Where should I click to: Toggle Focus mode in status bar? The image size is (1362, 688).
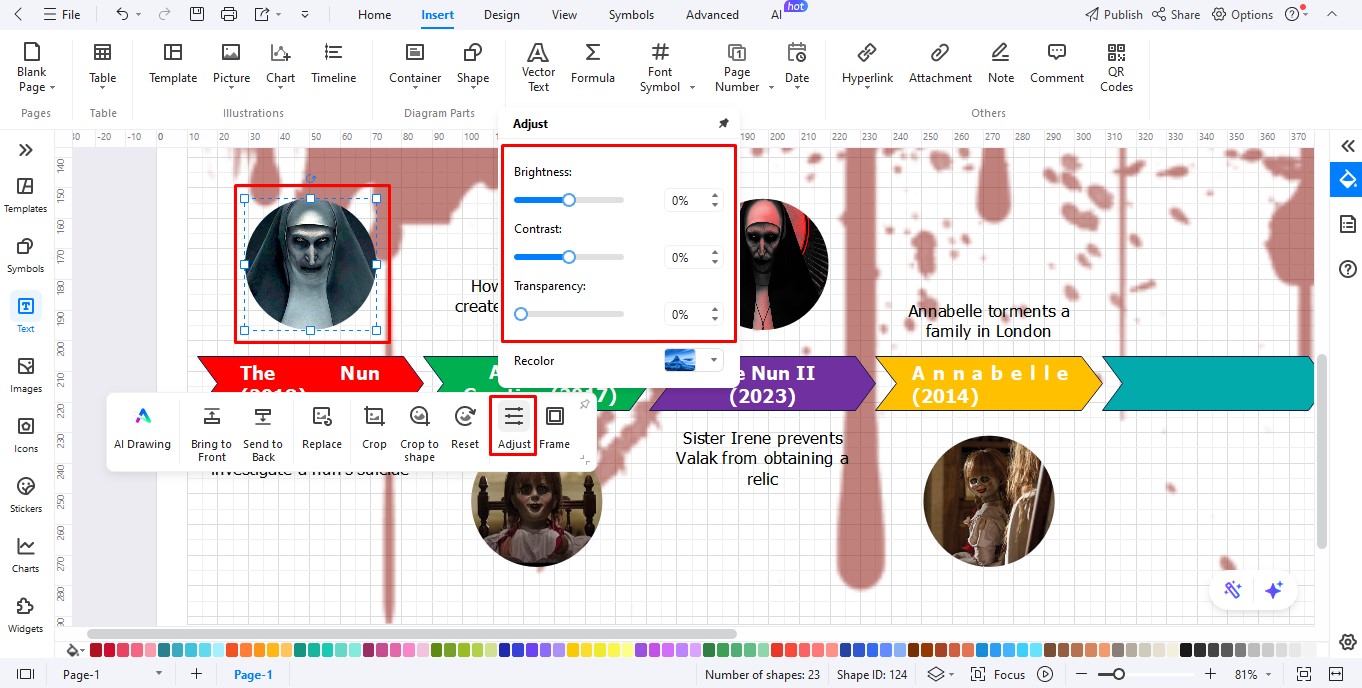[x=997, y=675]
